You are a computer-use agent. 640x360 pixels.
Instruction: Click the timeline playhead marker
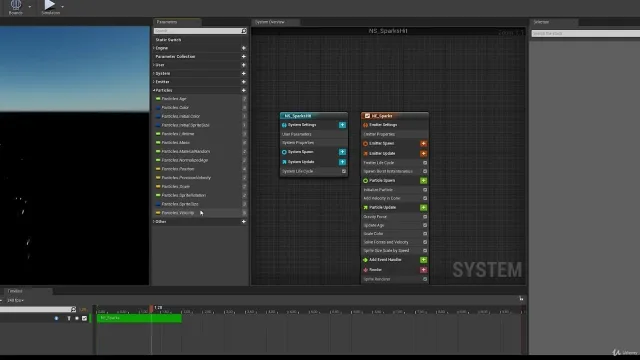pos(151,309)
